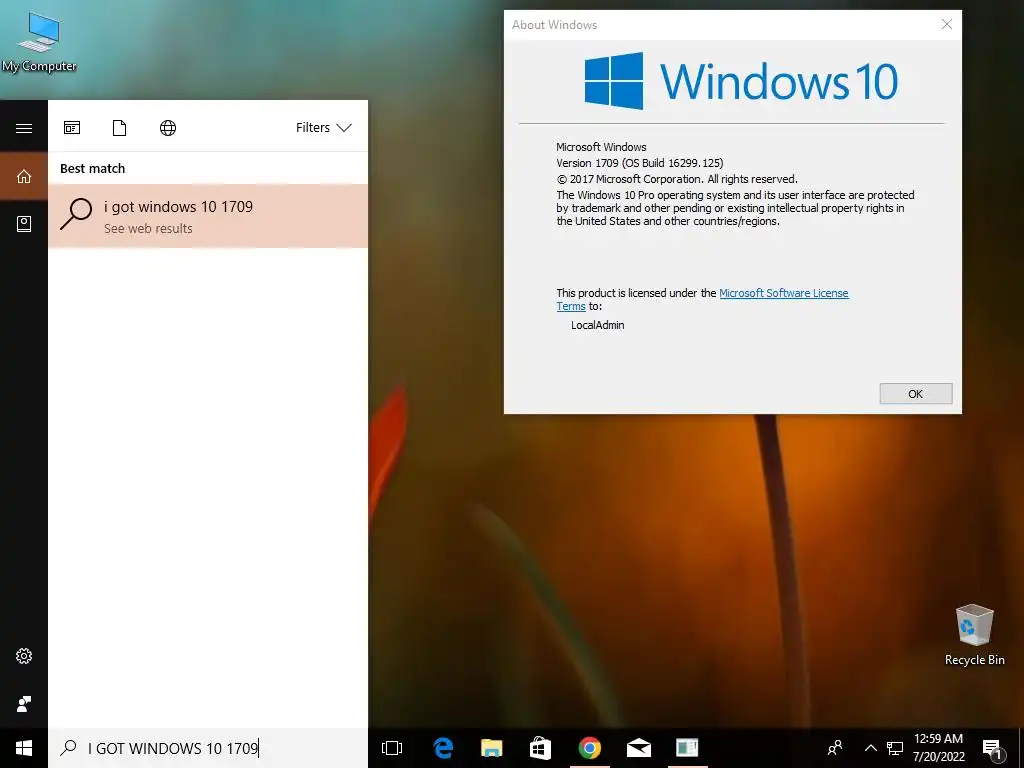Open the settings gear in search sidebar
Screen dimensions: 1024x768
tap(24, 656)
